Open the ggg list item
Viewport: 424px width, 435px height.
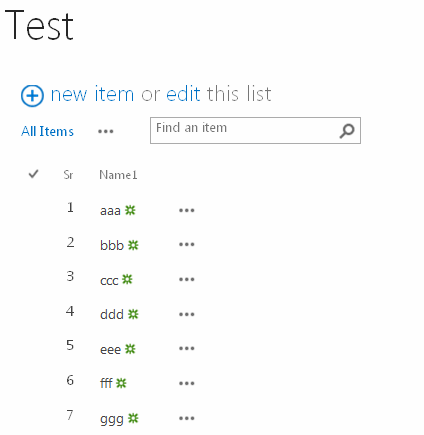(x=112, y=419)
